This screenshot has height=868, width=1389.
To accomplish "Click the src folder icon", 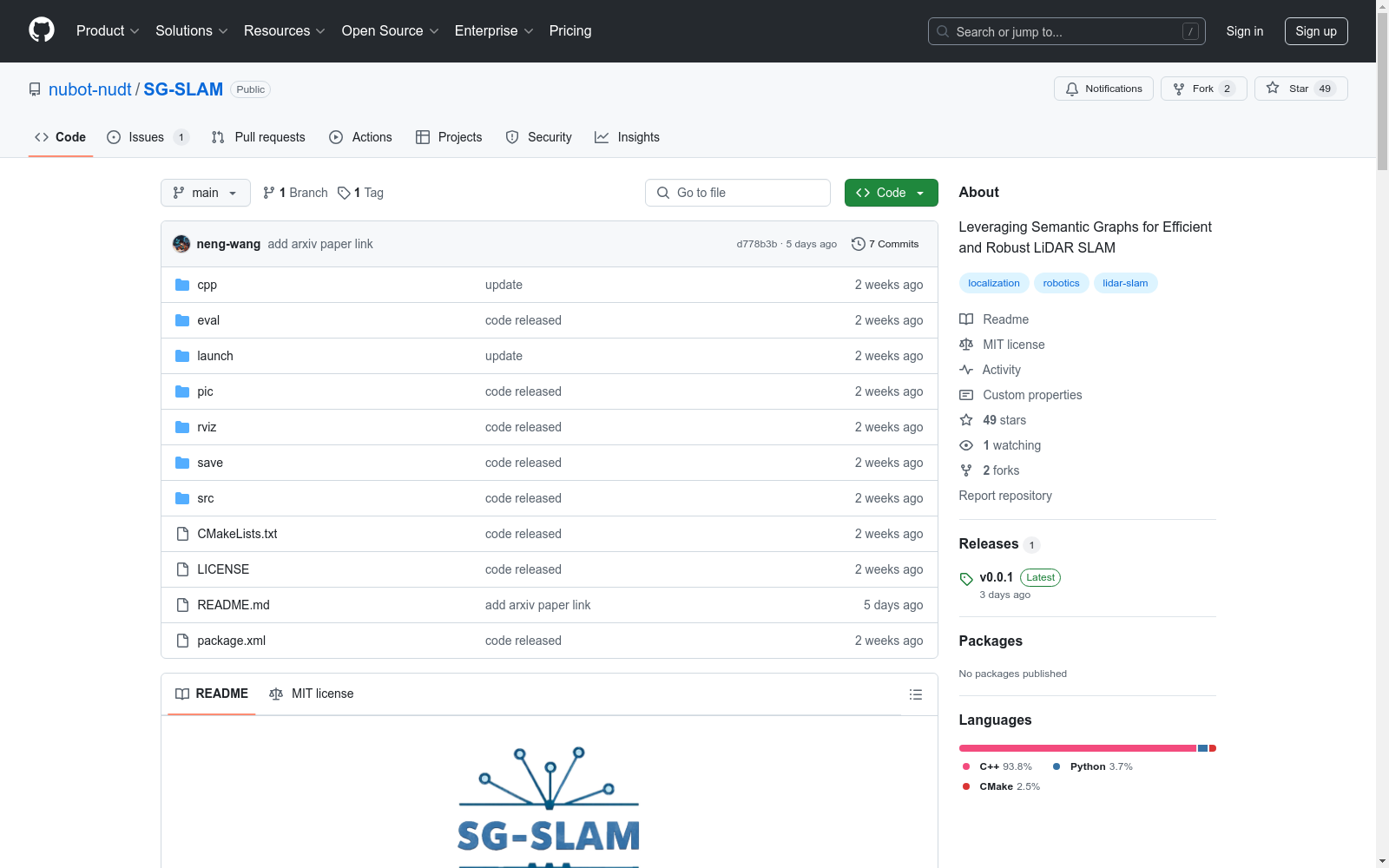I will [x=182, y=498].
